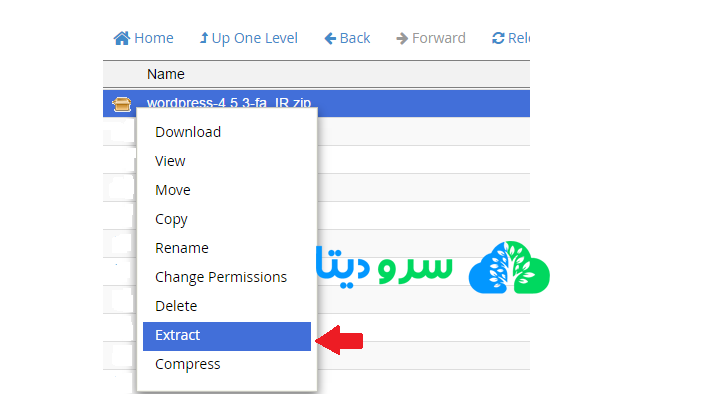Pick the Move option in context menu
701x407 pixels.
coord(173,190)
